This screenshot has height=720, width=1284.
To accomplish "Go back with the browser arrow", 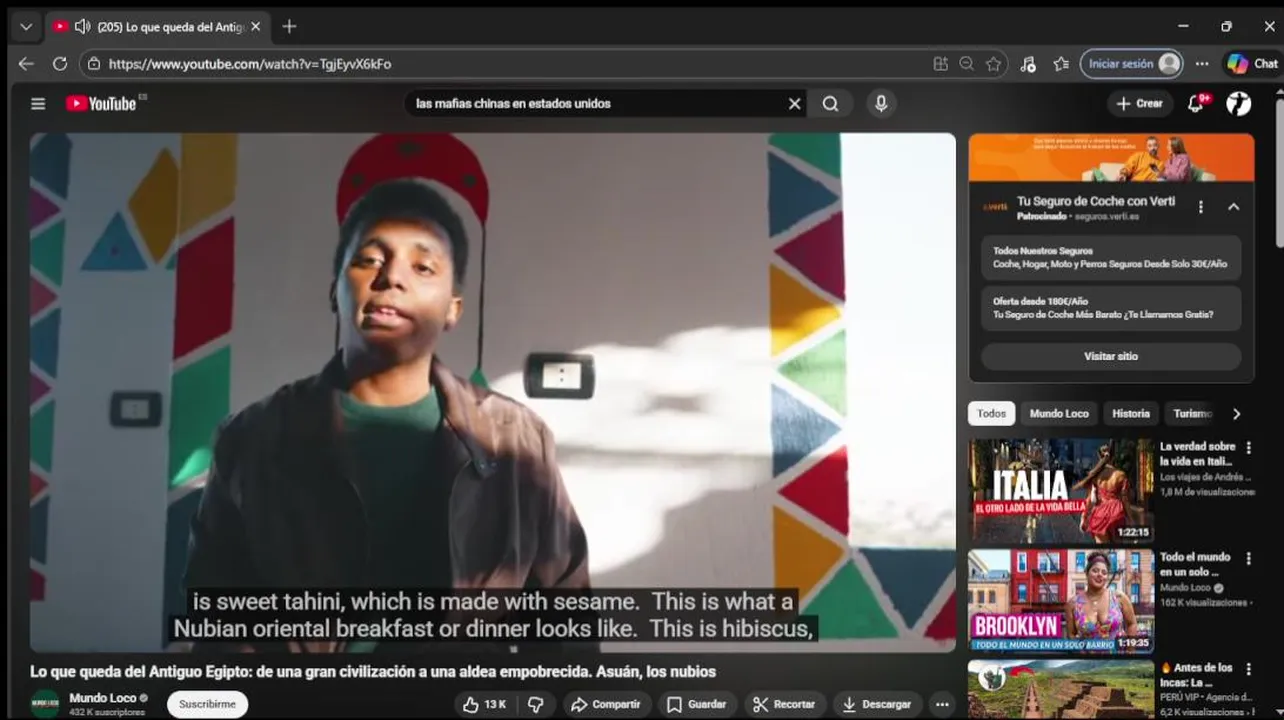I will coord(26,63).
